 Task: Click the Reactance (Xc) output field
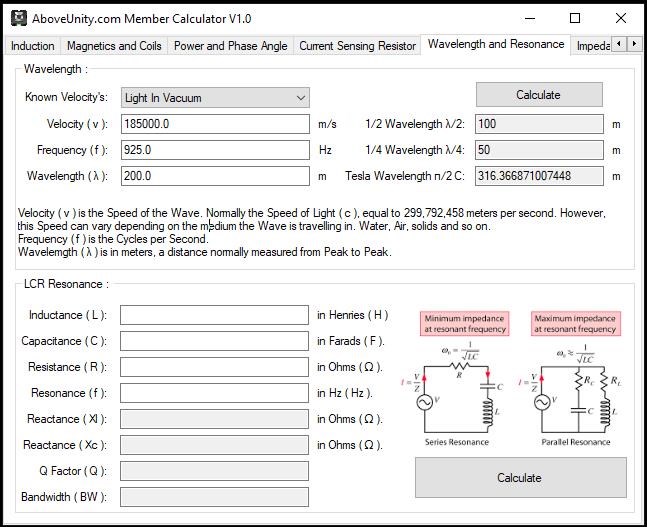click(214, 445)
